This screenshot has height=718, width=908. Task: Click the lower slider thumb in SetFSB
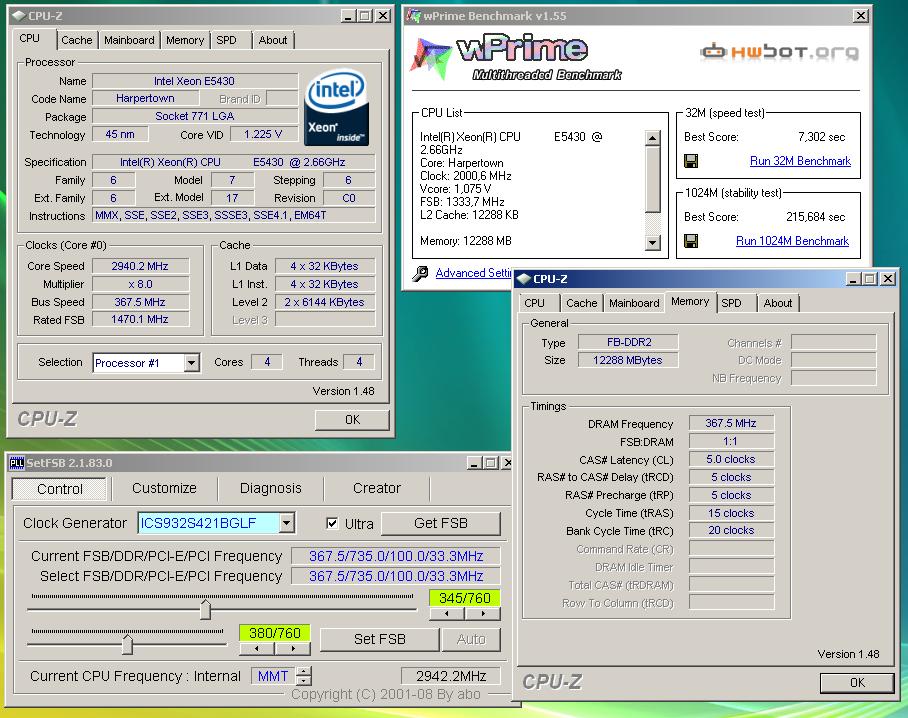127,644
